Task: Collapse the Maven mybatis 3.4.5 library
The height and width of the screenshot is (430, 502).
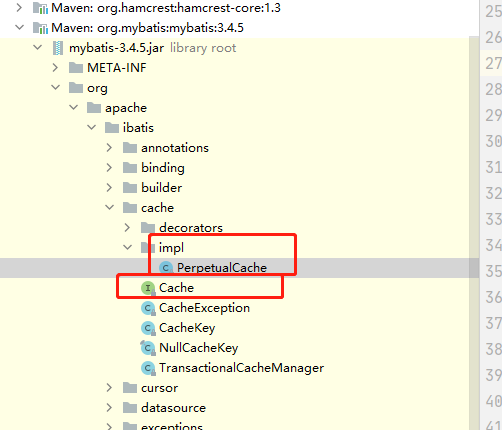Action: pyautogui.click(x=20, y=27)
